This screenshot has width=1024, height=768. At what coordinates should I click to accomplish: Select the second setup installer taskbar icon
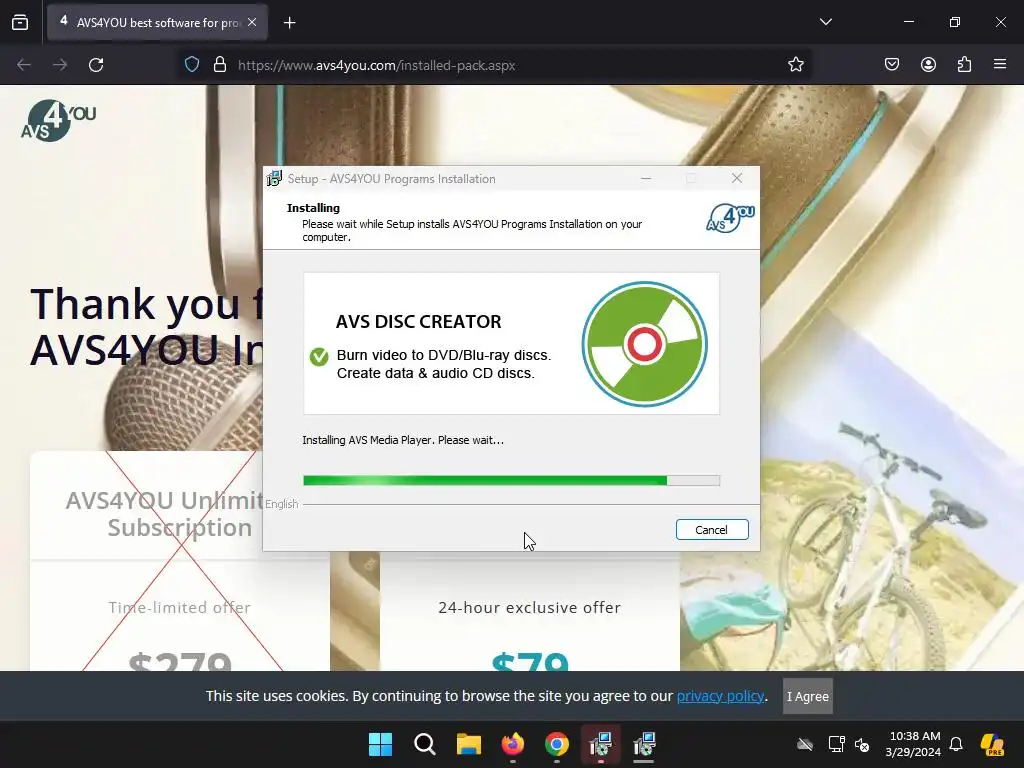tap(644, 744)
